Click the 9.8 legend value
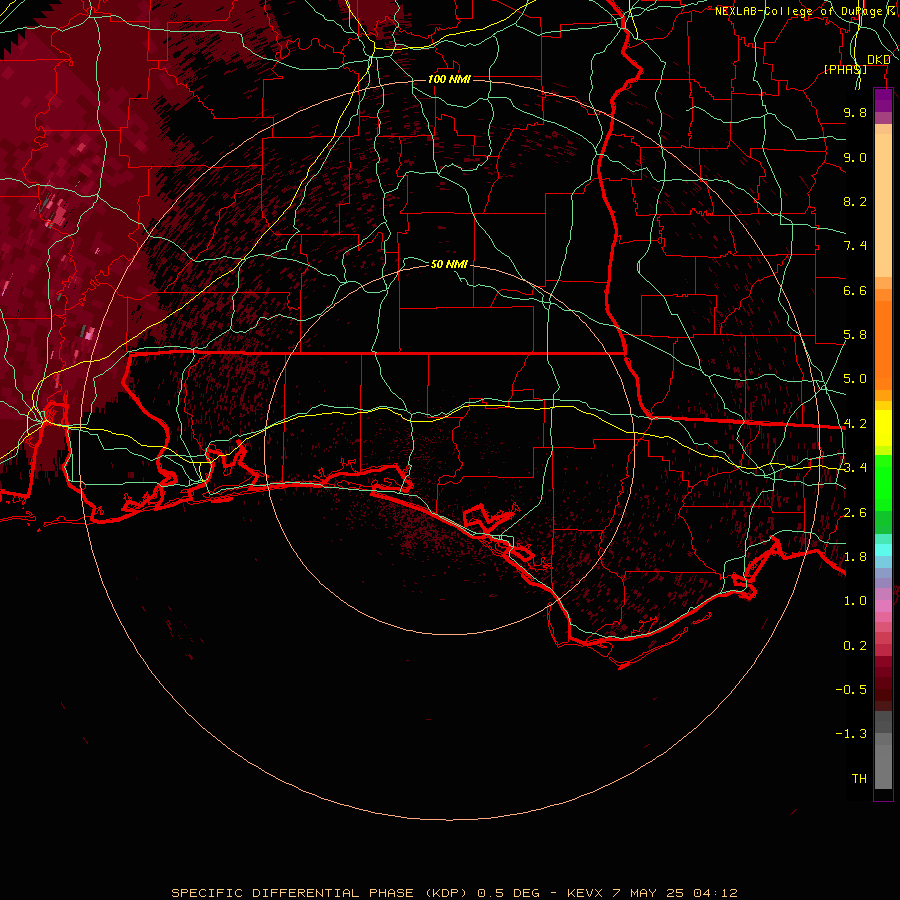The width and height of the screenshot is (900, 900). tap(855, 112)
